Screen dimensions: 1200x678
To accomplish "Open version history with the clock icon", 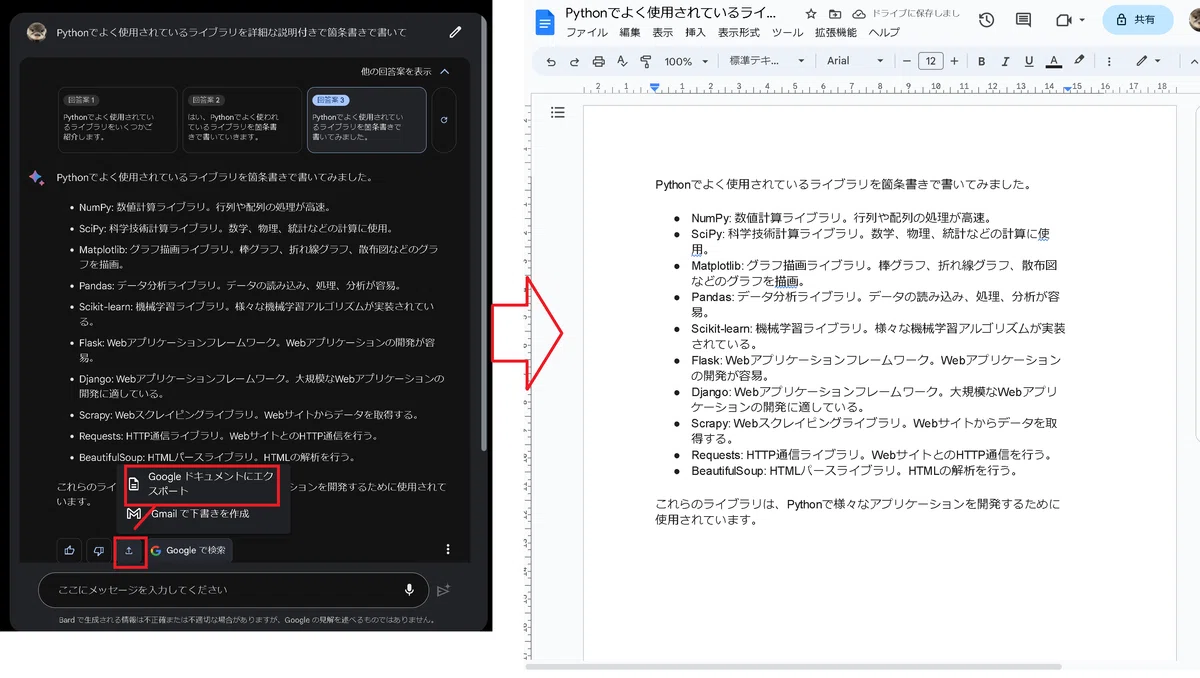I will [986, 20].
